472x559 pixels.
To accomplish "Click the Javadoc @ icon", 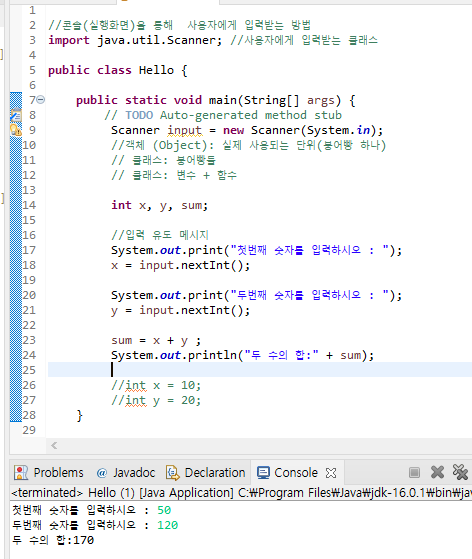I will pyautogui.click(x=102, y=473).
